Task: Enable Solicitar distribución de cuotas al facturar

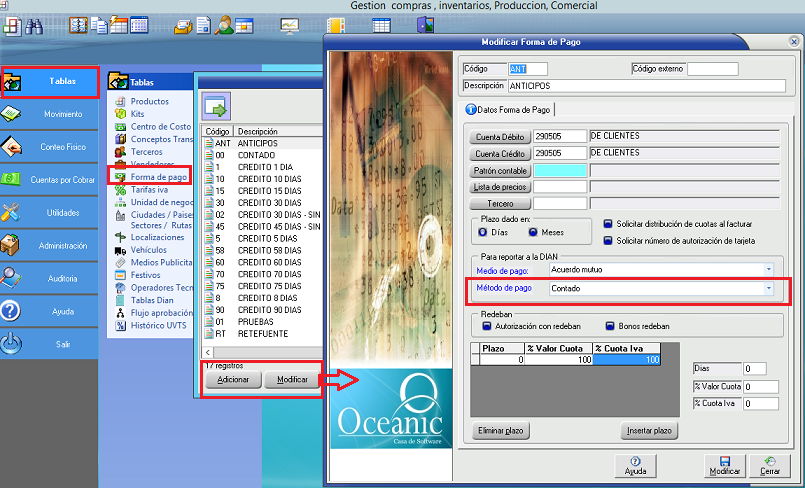Action: pos(609,224)
